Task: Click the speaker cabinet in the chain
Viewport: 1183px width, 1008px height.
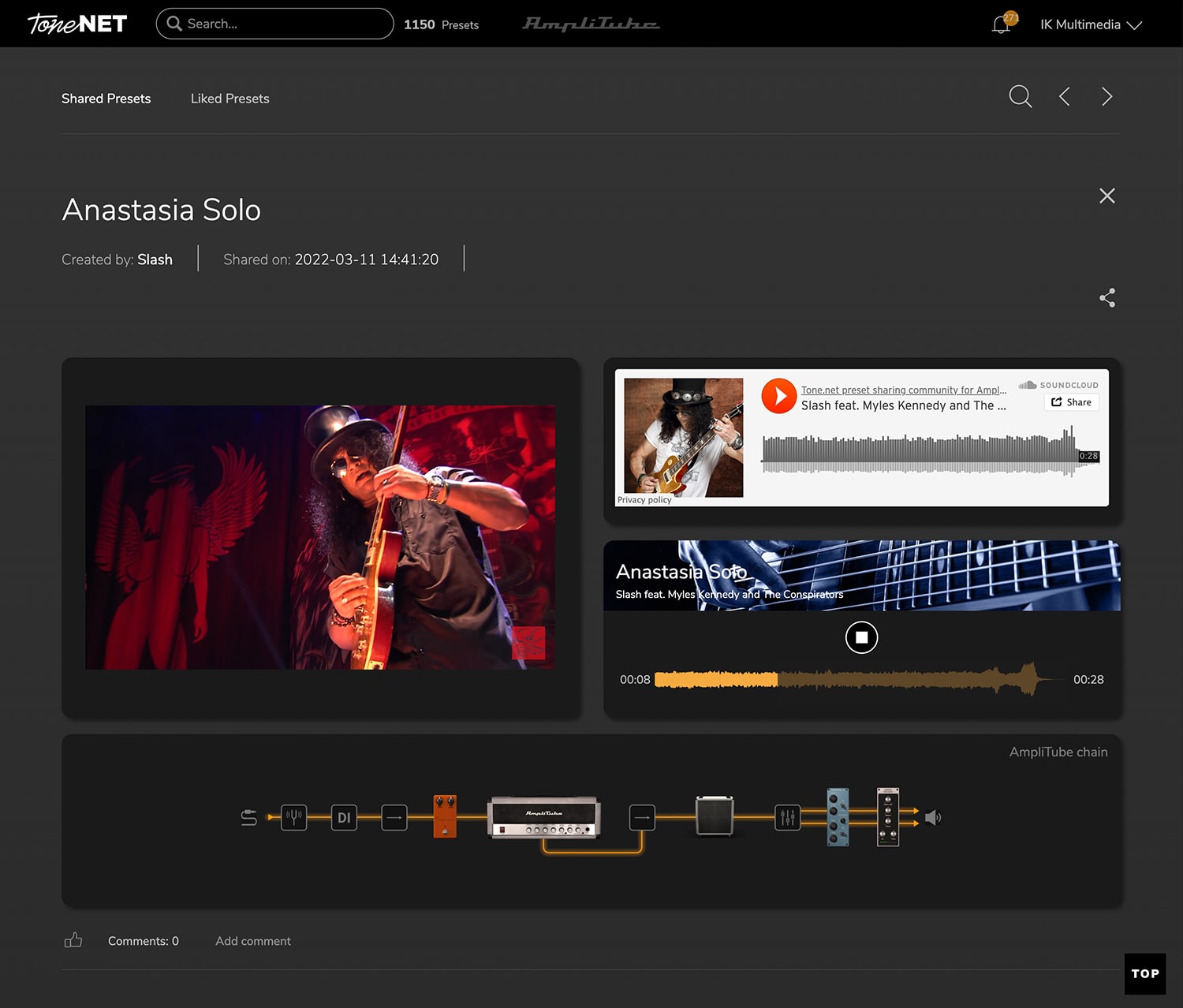Action: 715,816
